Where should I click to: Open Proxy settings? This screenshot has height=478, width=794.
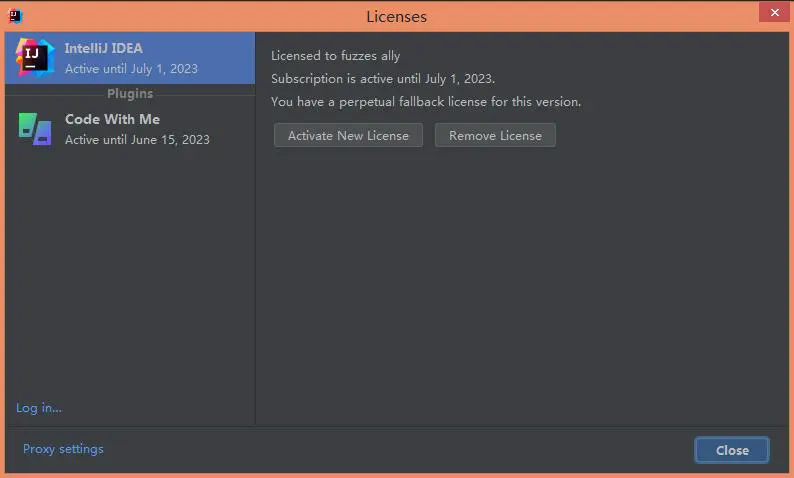pos(63,449)
